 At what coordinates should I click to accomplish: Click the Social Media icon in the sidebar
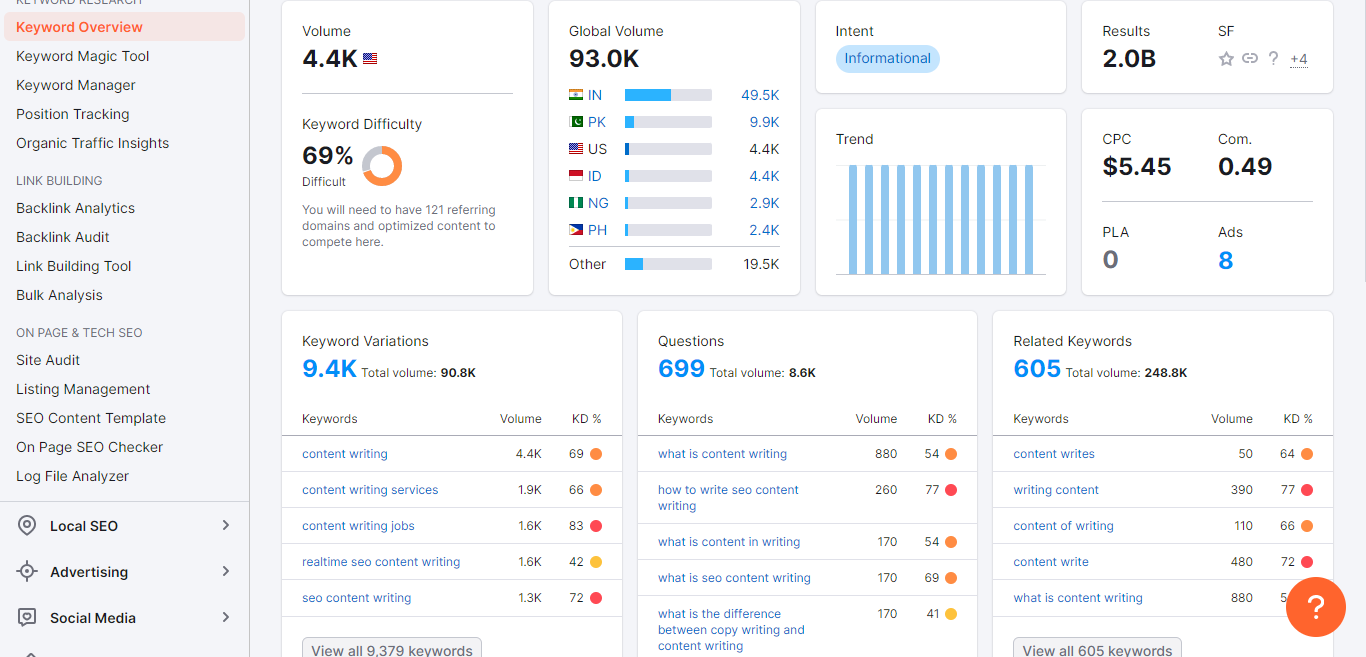tap(26, 617)
